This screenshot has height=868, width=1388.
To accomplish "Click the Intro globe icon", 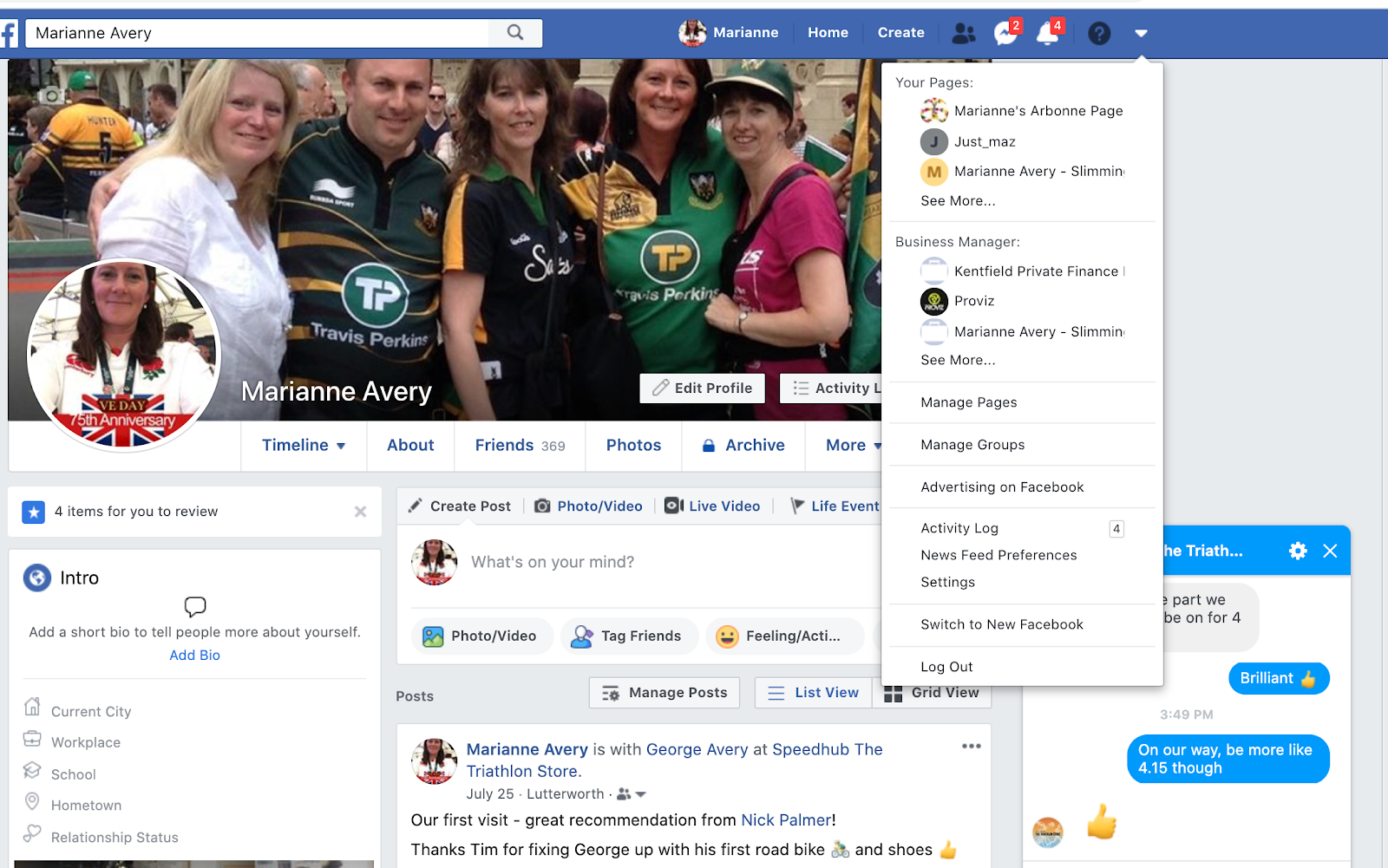I will 37,578.
